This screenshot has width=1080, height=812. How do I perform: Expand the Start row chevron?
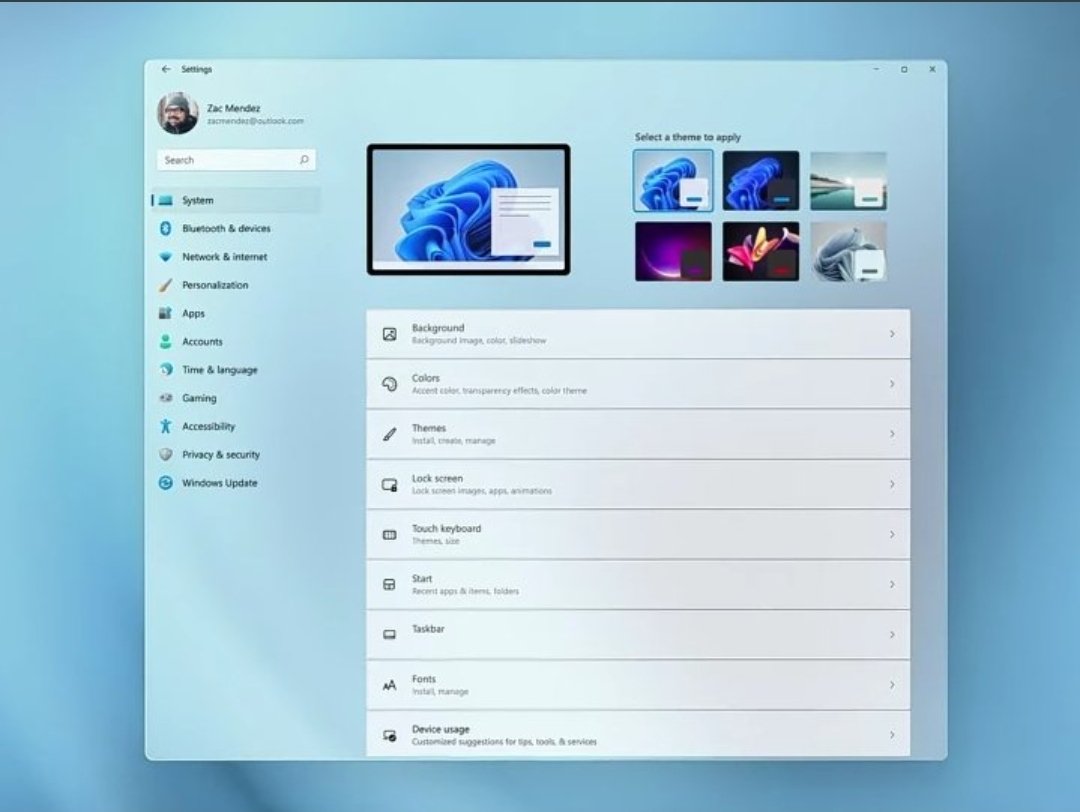892,585
